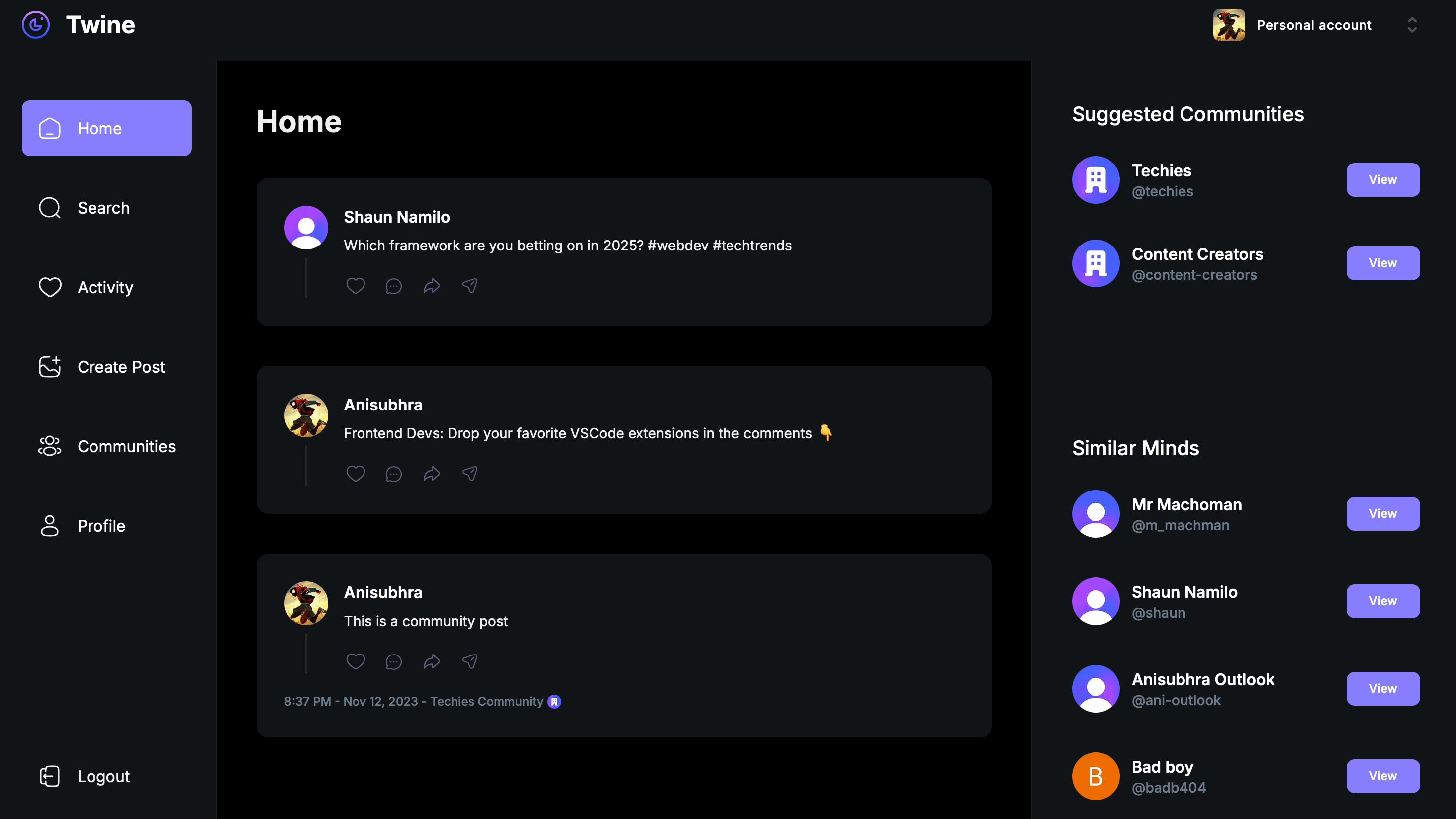Viewport: 1456px width, 819px height.
Task: Expand the Personal account switcher
Action: (1411, 25)
